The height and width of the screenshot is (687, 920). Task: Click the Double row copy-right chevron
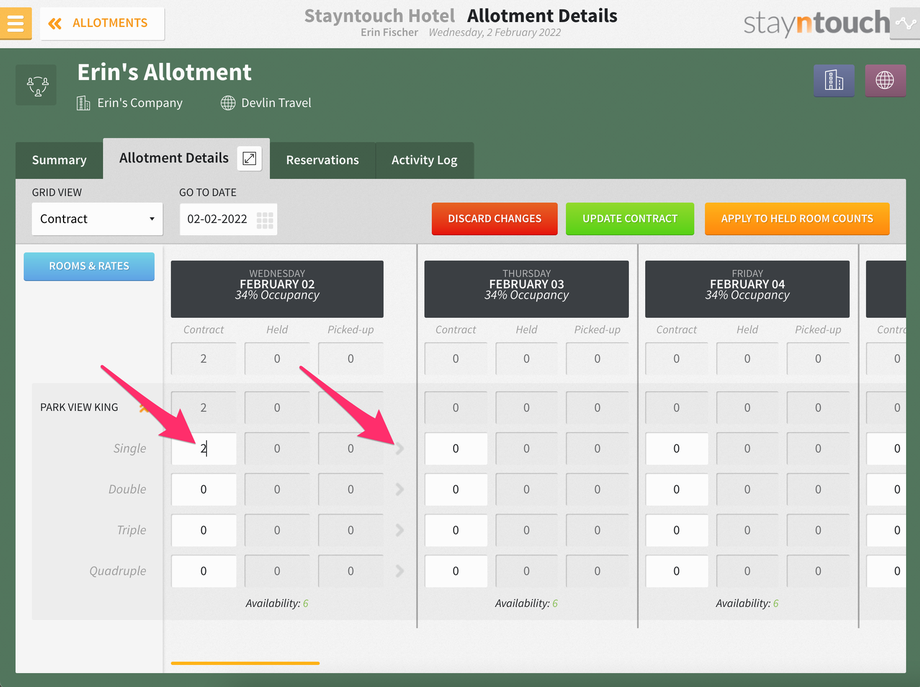pyautogui.click(x=400, y=489)
